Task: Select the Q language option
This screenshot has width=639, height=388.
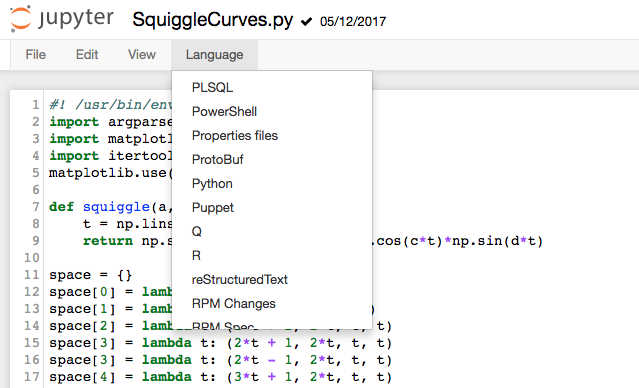Action: (272, 232)
